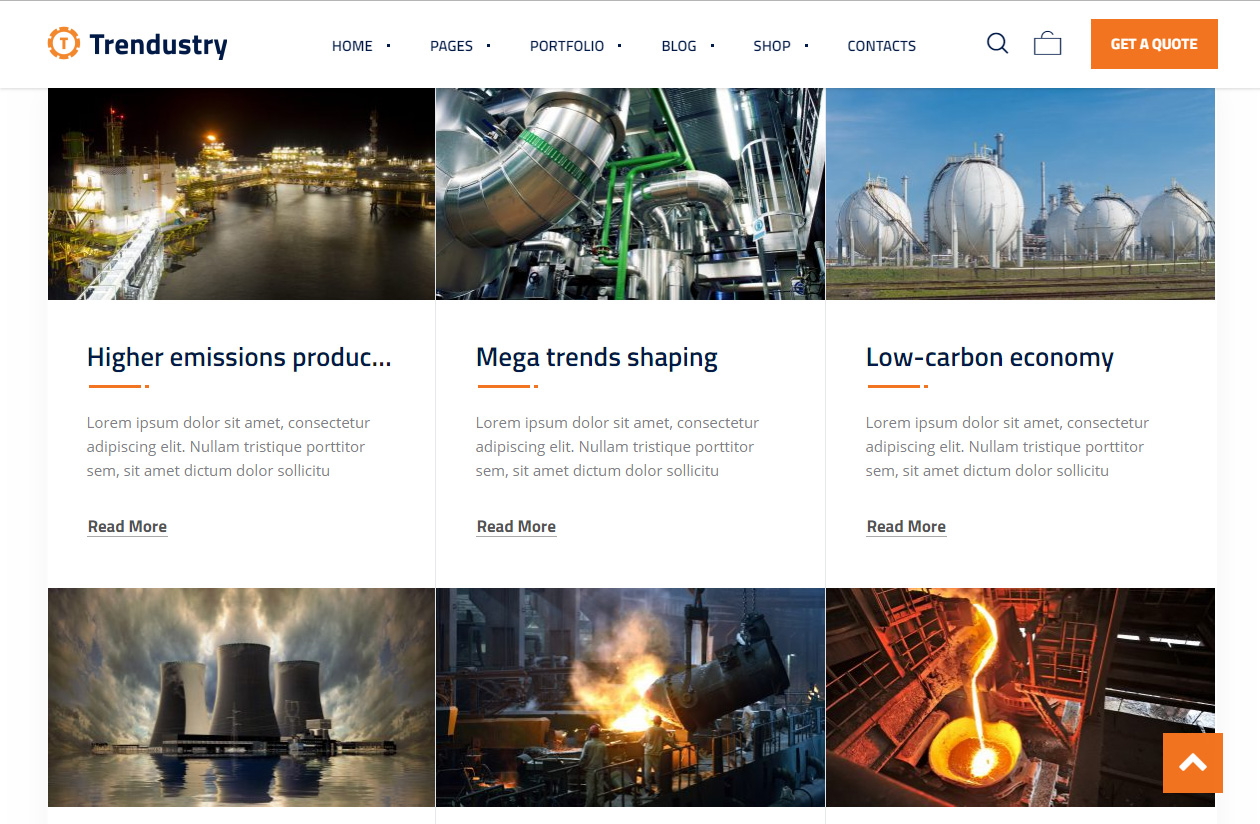Open the 'Higher emissions produc...' article title
This screenshot has width=1260, height=824.
pyautogui.click(x=239, y=358)
